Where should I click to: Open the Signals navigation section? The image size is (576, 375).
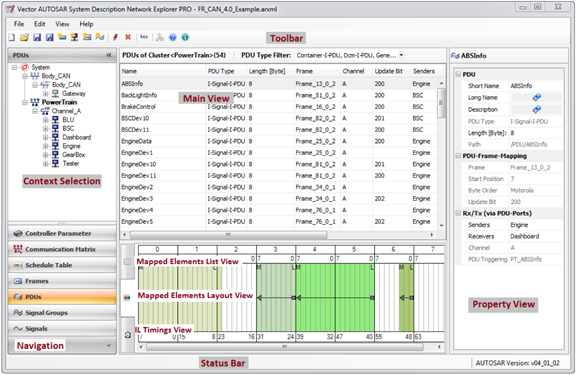[62, 329]
